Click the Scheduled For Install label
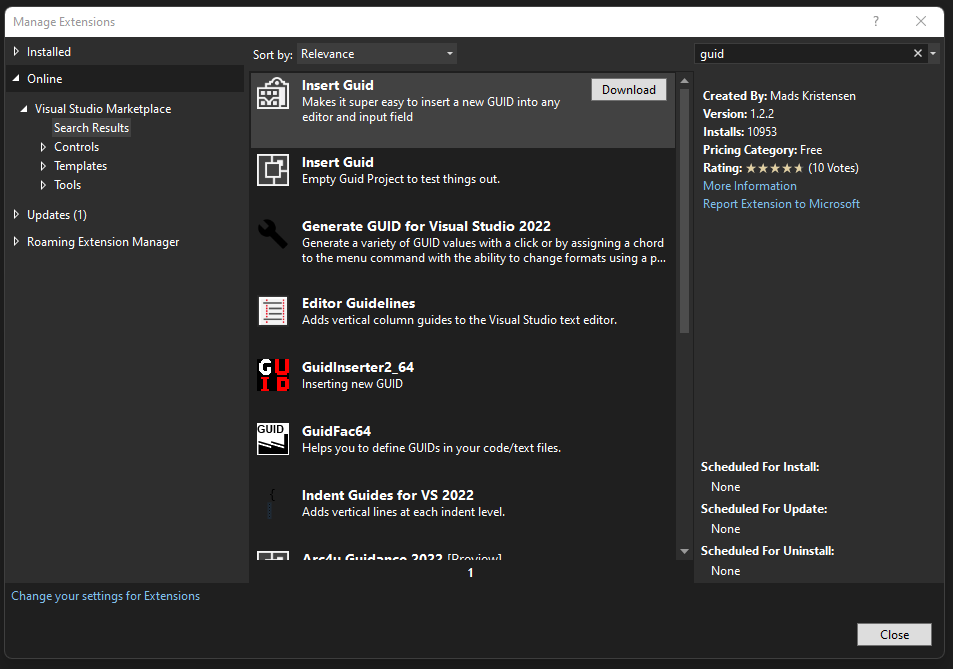Image resolution: width=953 pixels, height=669 pixels. click(760, 467)
